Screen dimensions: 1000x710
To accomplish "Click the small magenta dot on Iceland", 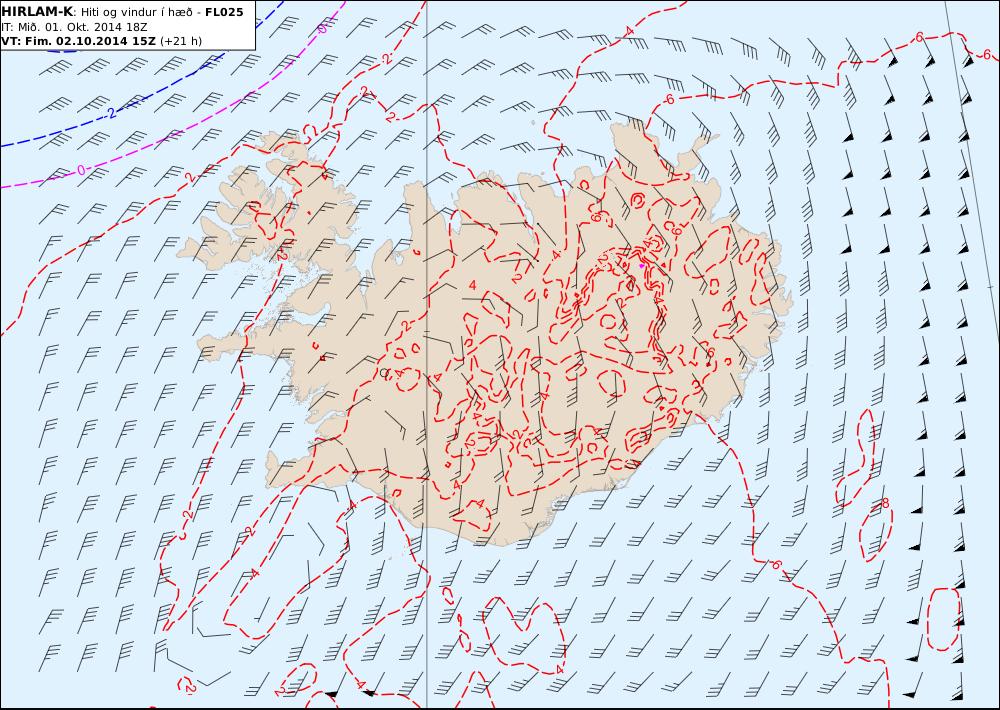I will click(x=642, y=266).
